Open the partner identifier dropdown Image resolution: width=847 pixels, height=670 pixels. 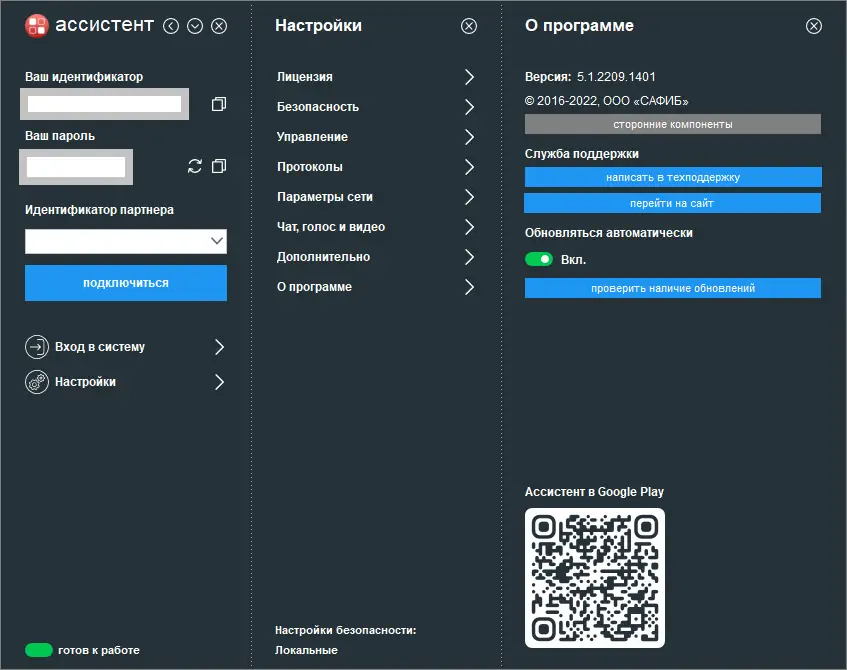tap(217, 241)
